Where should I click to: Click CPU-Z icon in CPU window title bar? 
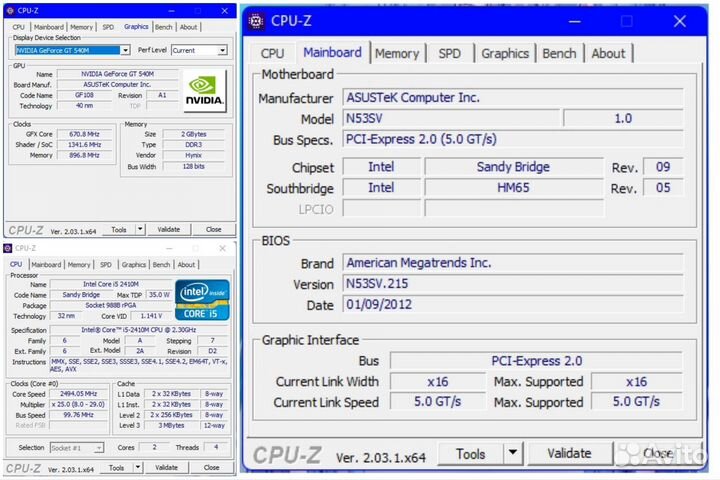tap(8, 248)
